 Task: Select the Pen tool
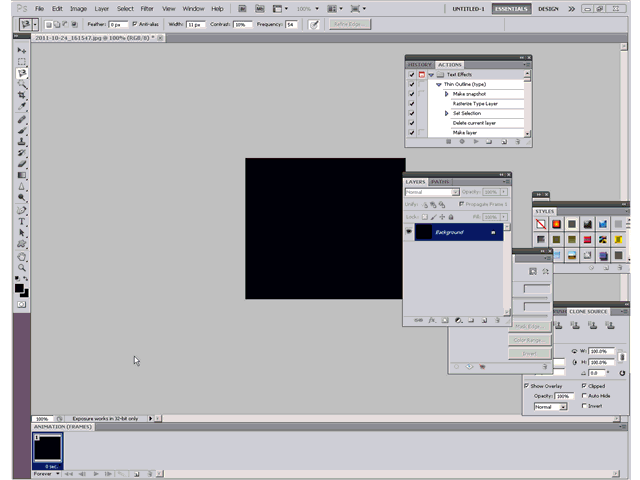(22, 211)
